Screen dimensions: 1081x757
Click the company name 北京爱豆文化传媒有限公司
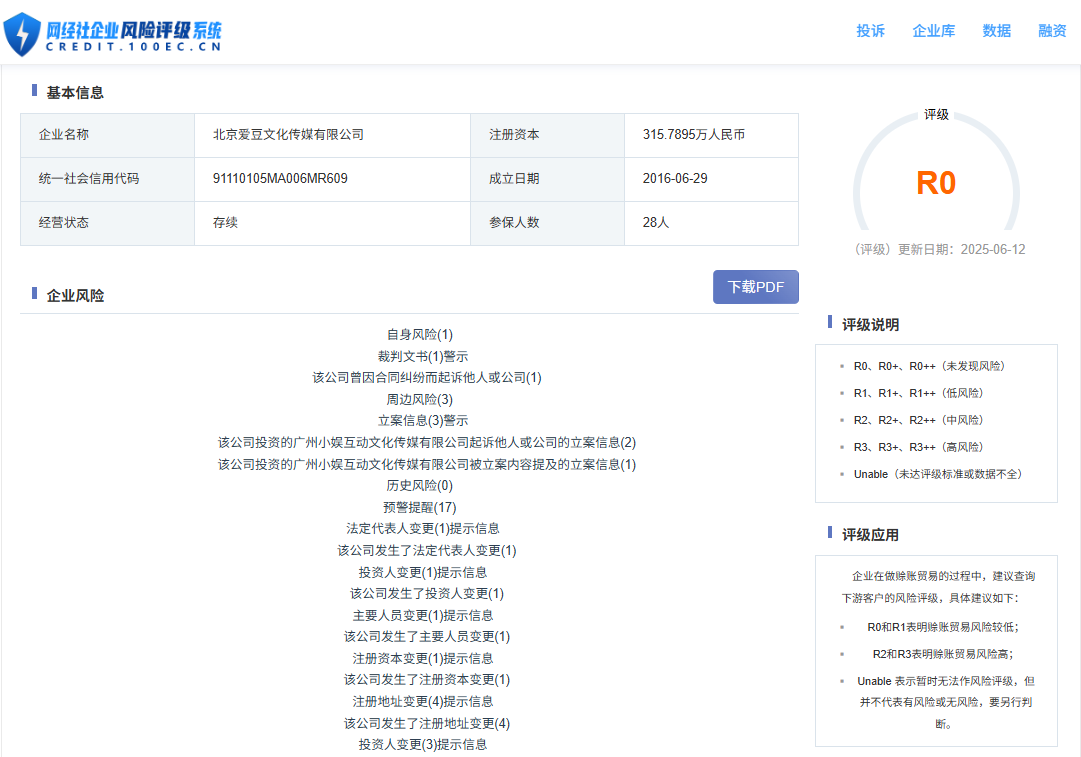[288, 135]
